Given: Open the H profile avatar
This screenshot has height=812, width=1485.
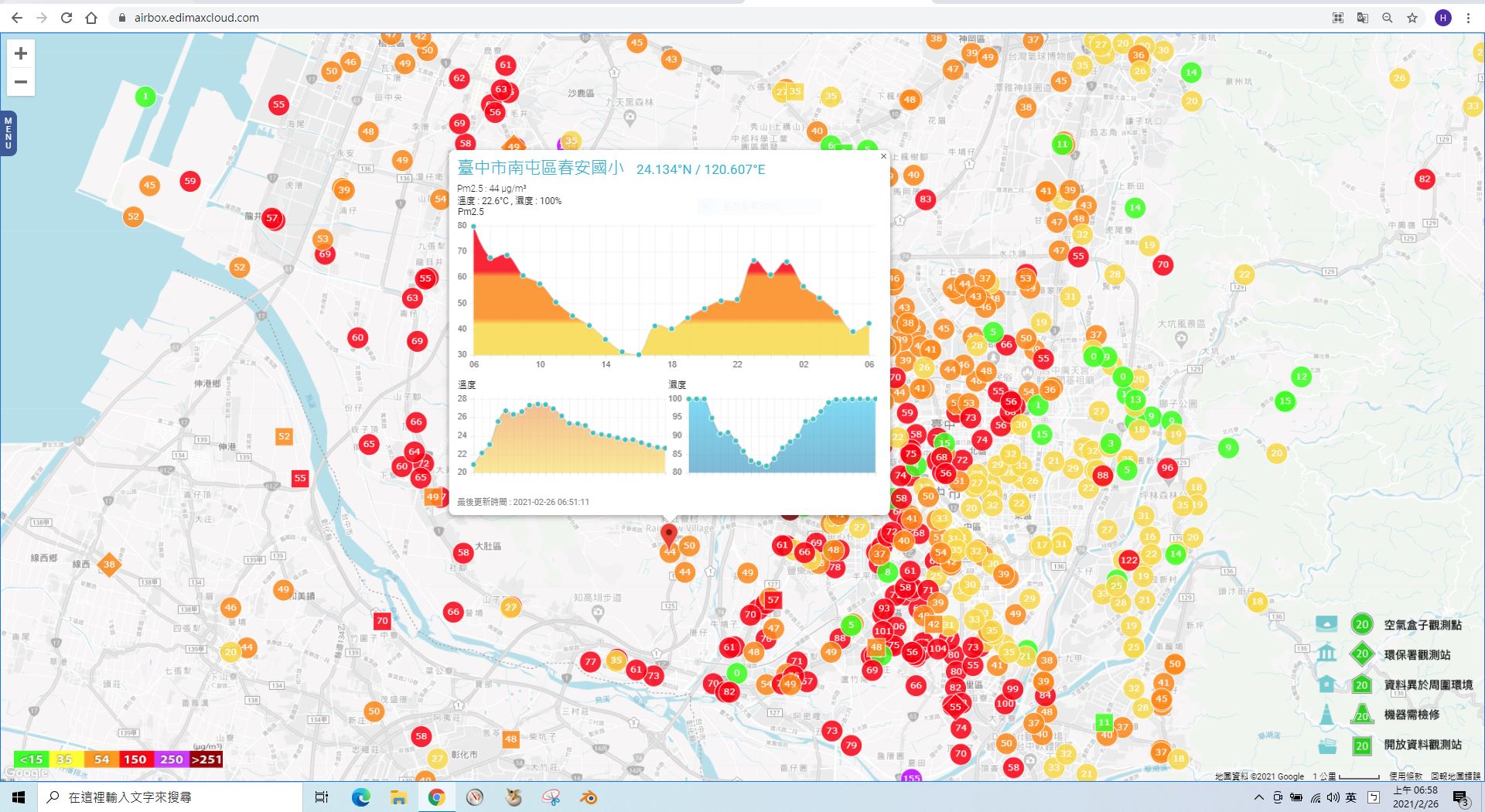Looking at the screenshot, I should coord(1443,18).
